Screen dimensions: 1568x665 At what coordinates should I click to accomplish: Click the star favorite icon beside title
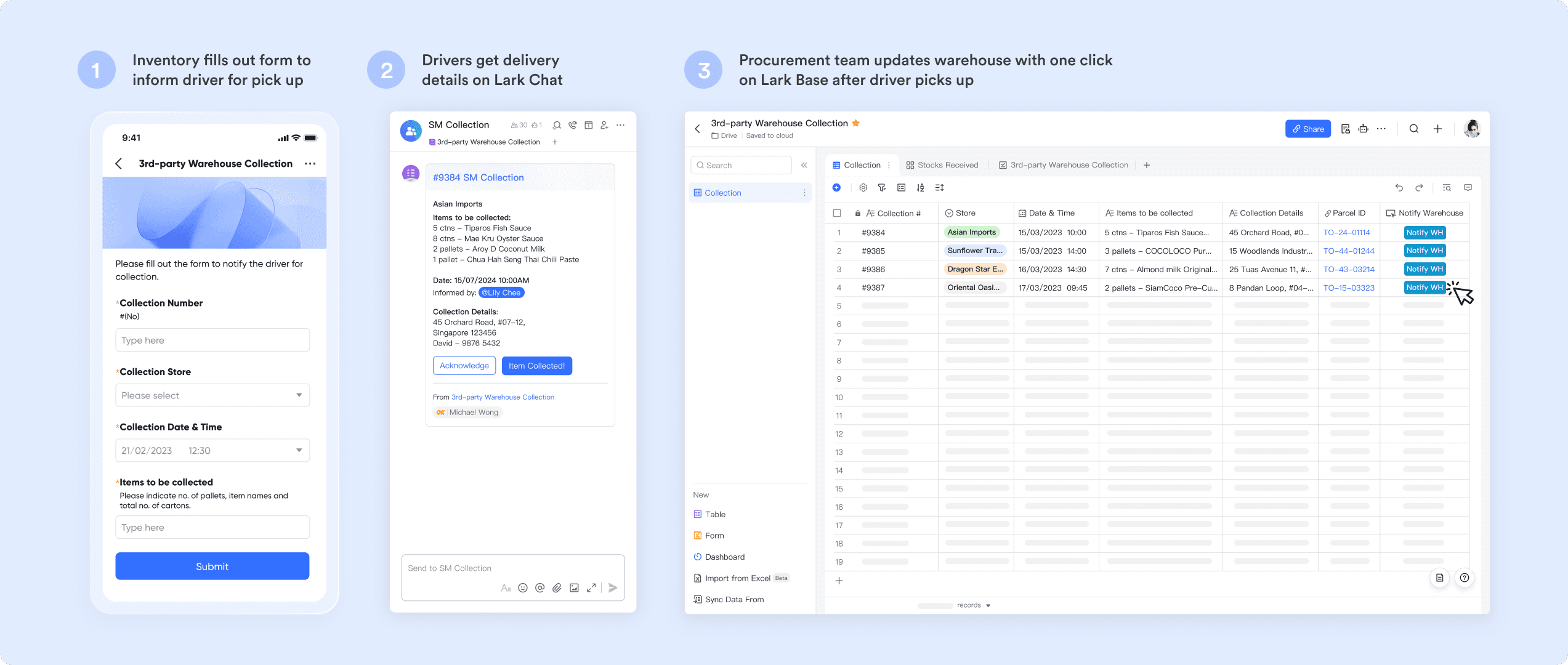[856, 123]
